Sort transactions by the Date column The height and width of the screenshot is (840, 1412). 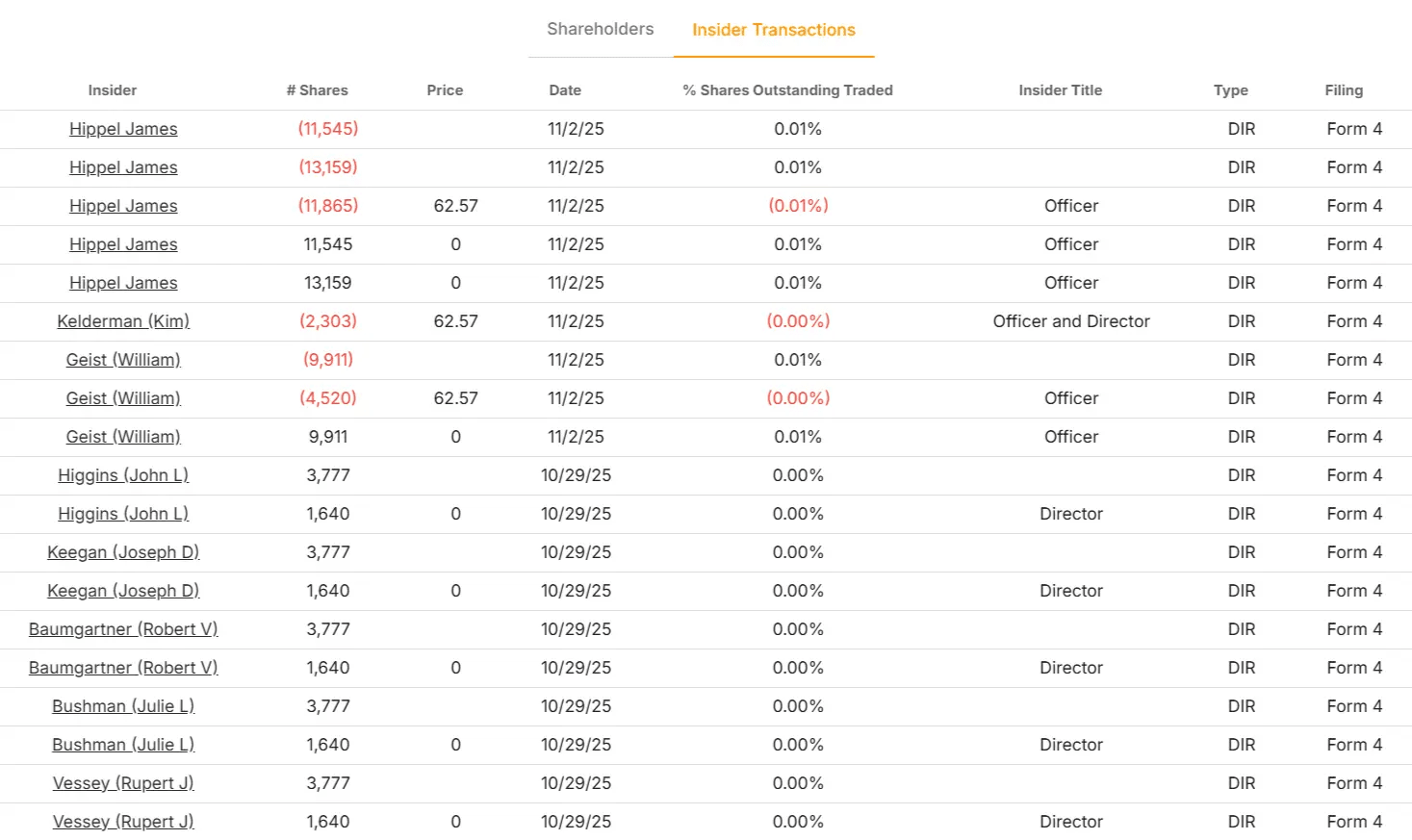(564, 89)
